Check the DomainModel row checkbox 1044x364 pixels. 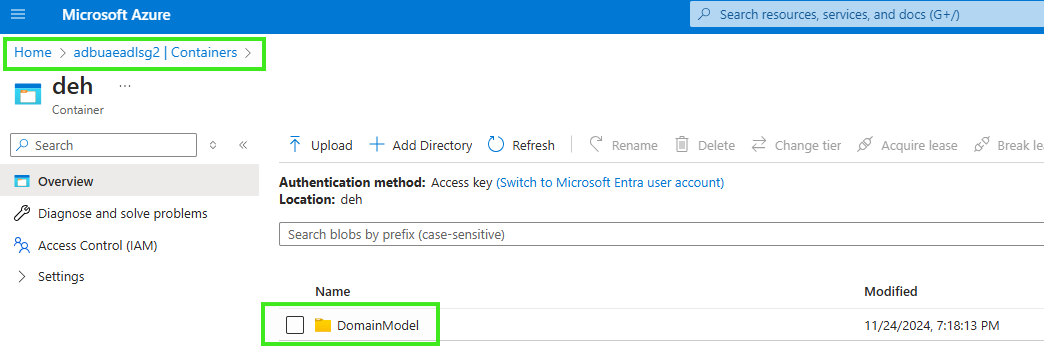[x=295, y=325]
